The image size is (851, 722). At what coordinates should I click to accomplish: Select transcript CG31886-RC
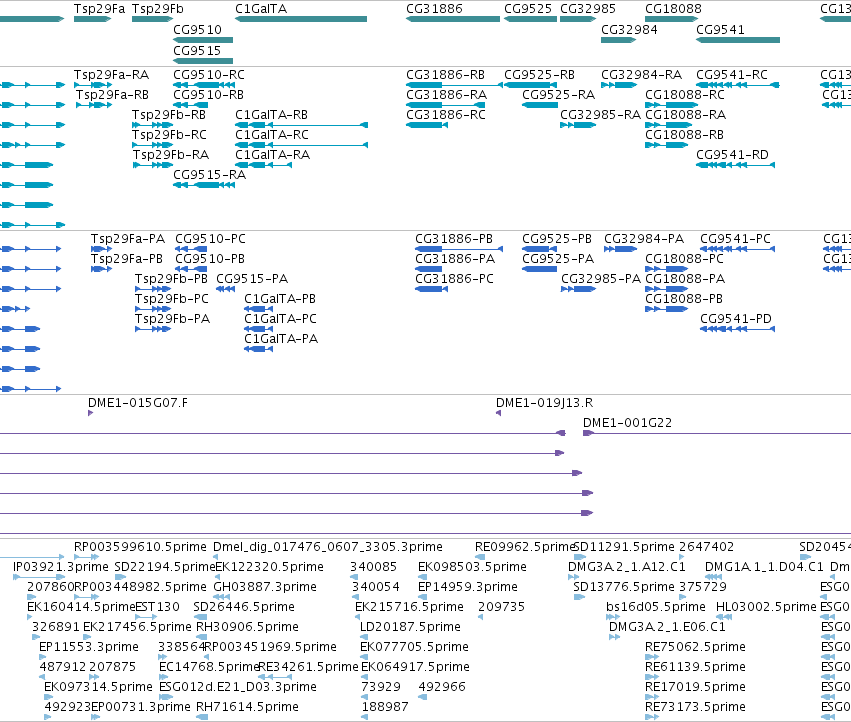[446, 115]
